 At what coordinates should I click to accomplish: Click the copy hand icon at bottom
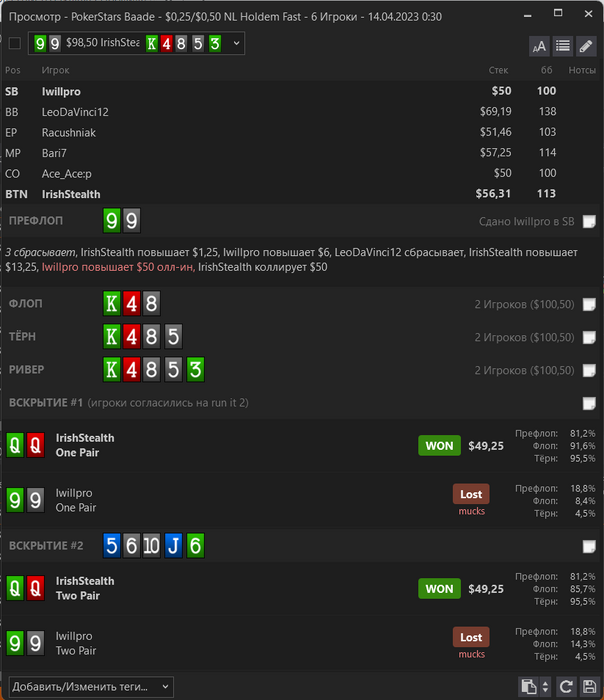(529, 686)
